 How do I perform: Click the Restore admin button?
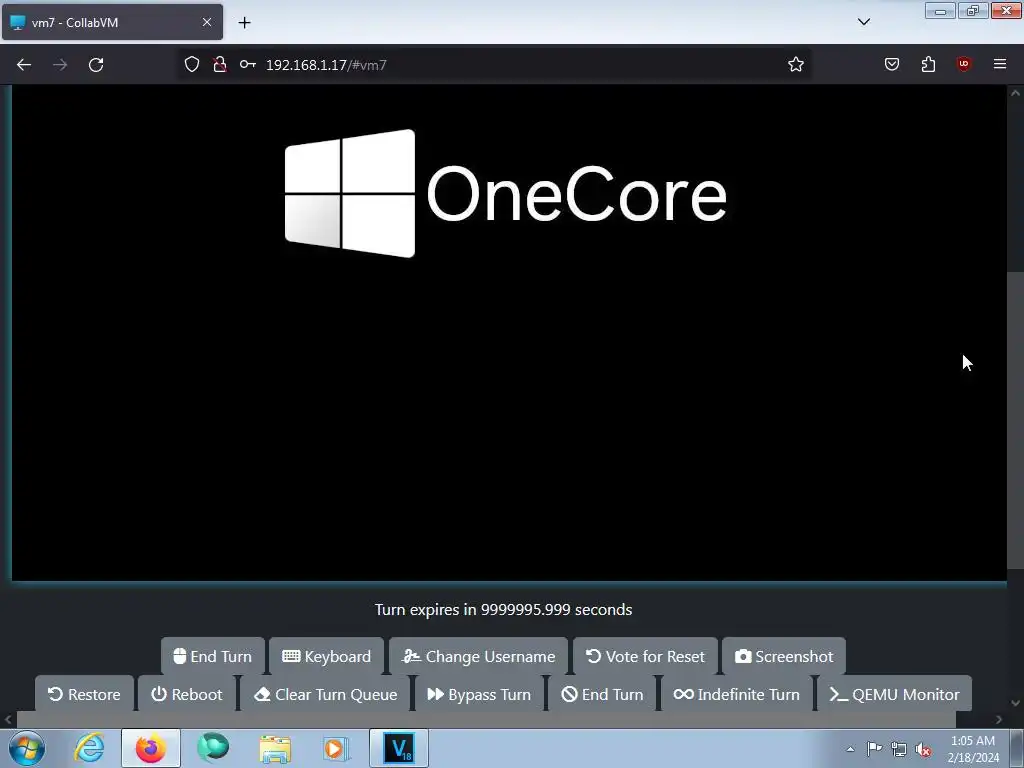click(84, 694)
